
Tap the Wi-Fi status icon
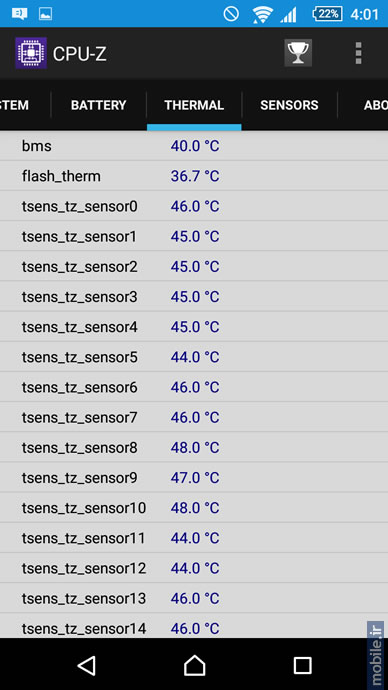(263, 15)
